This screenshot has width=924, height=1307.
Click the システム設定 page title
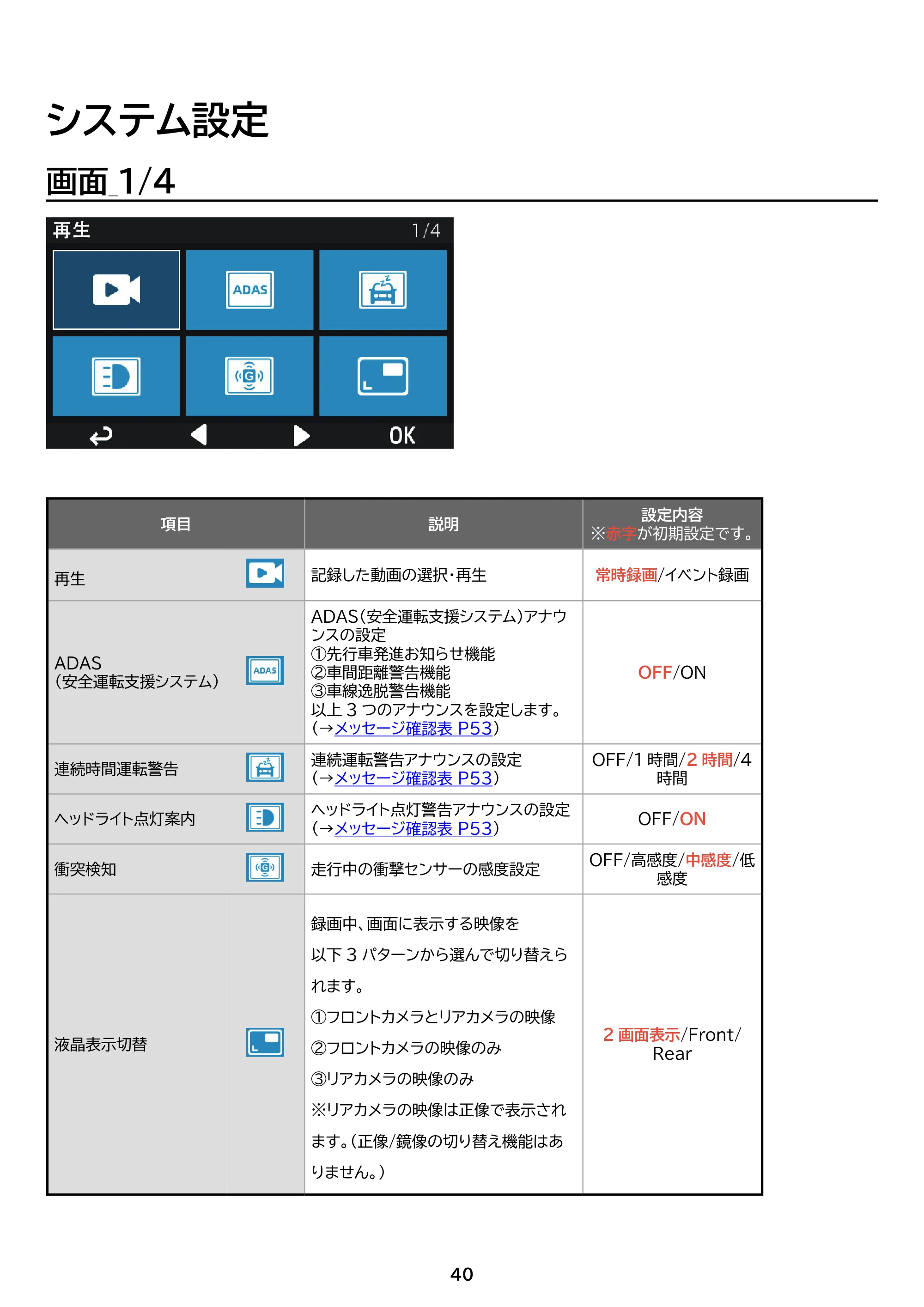(158, 121)
